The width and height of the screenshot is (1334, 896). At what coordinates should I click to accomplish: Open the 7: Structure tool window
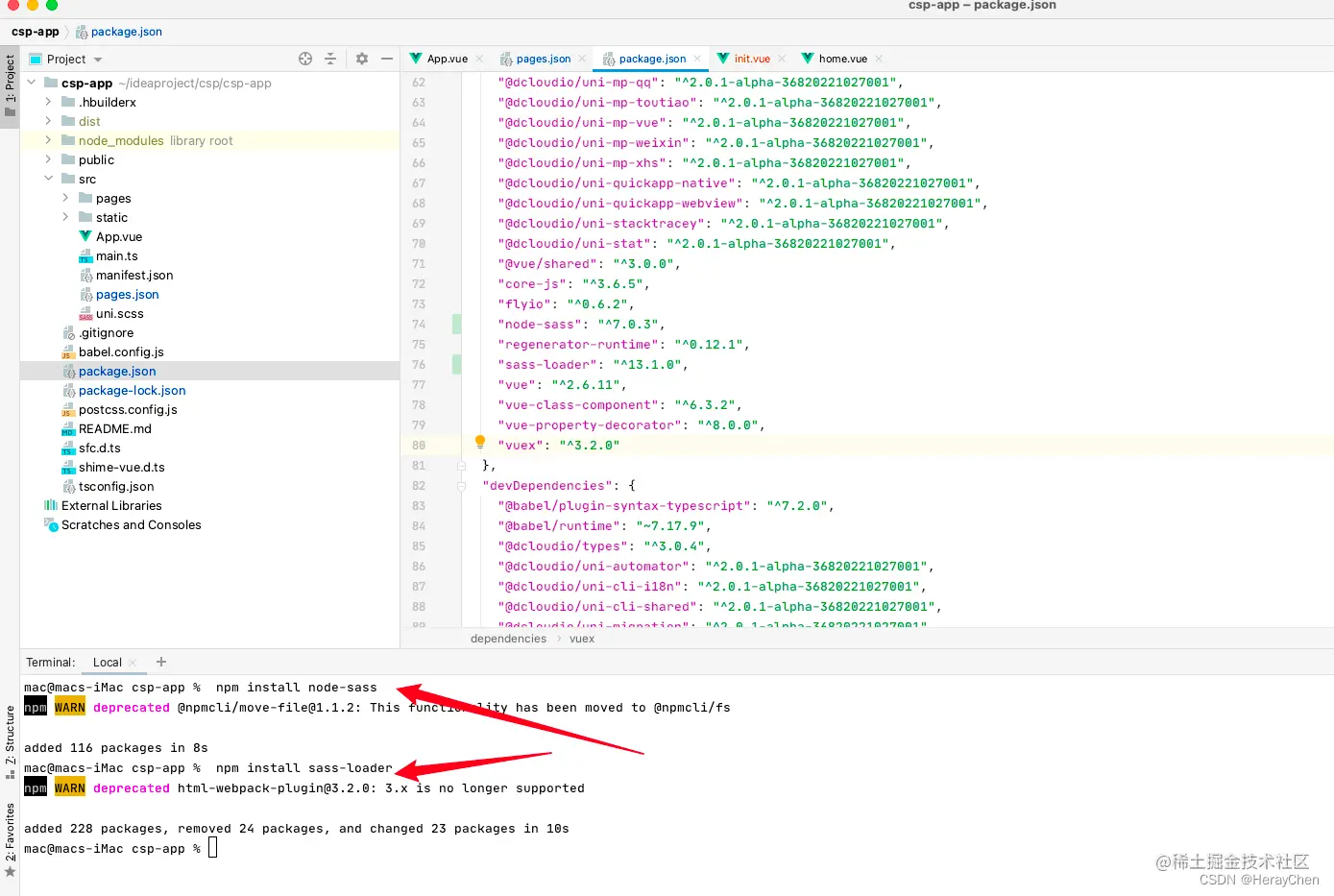(10, 742)
